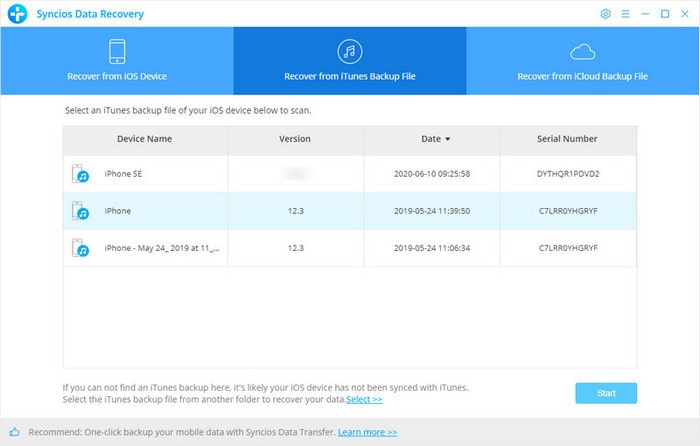Minimize the Syncios window
700x446 pixels.
645,14
